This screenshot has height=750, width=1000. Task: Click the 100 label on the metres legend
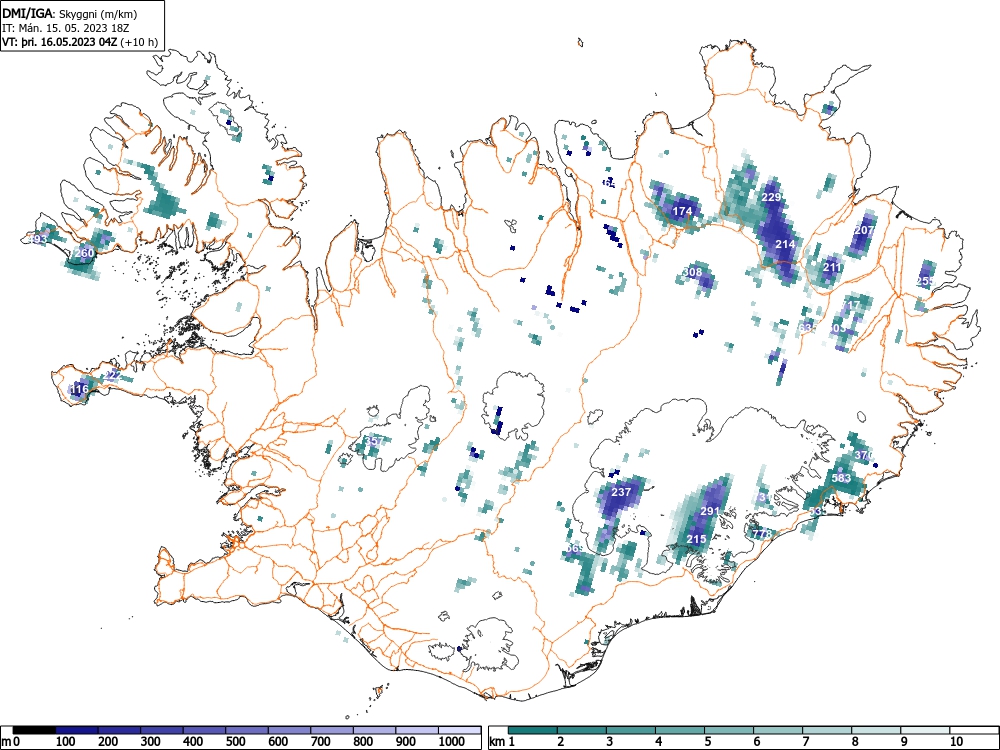66,742
